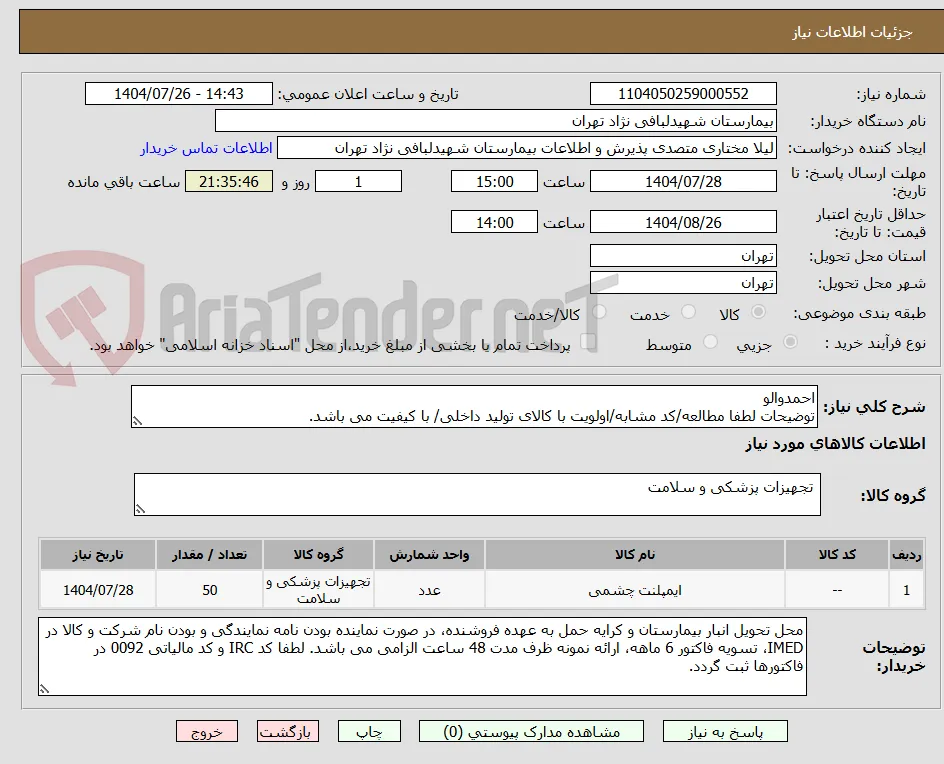Click the پاسخ به نیاز button
This screenshot has height=764, width=944.
(725, 731)
